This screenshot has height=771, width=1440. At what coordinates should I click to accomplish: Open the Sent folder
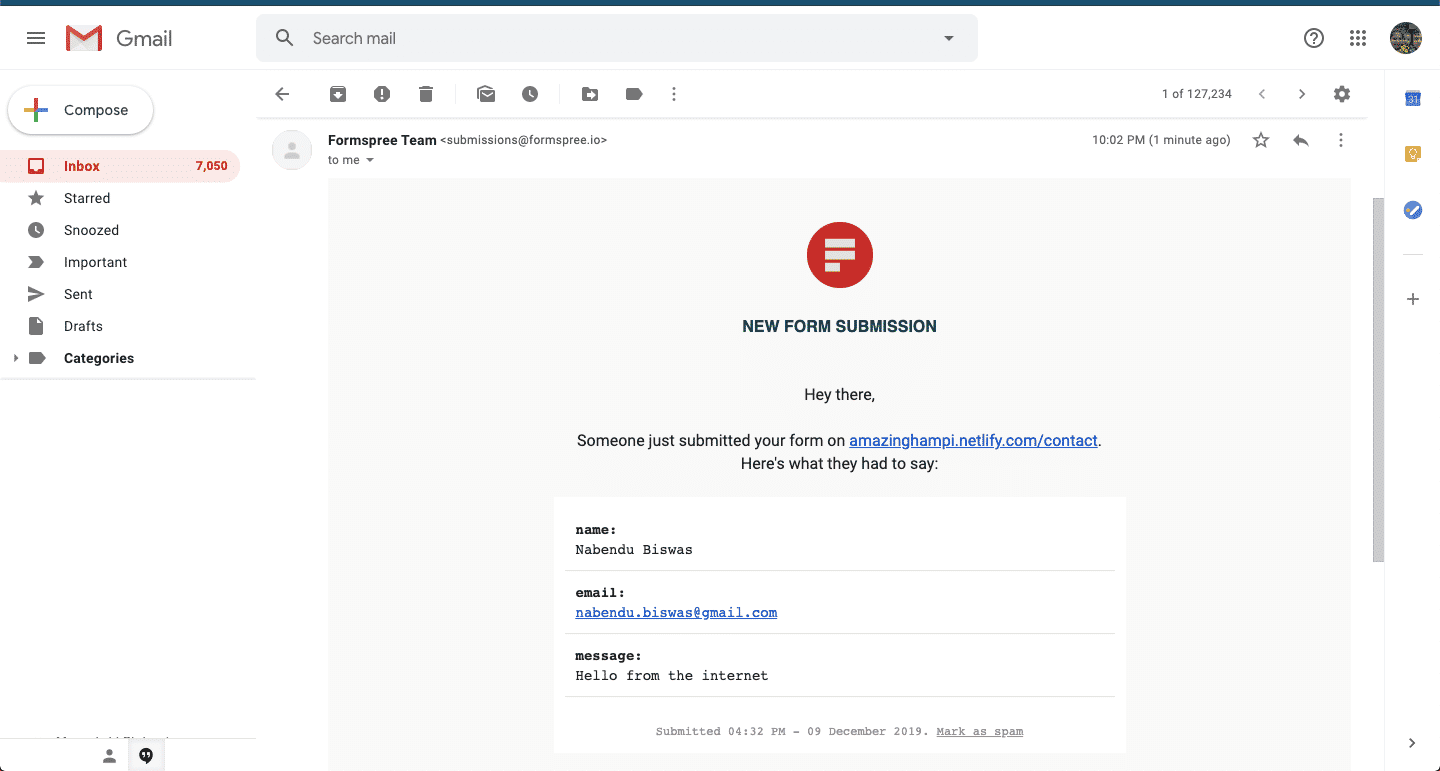(120, 294)
